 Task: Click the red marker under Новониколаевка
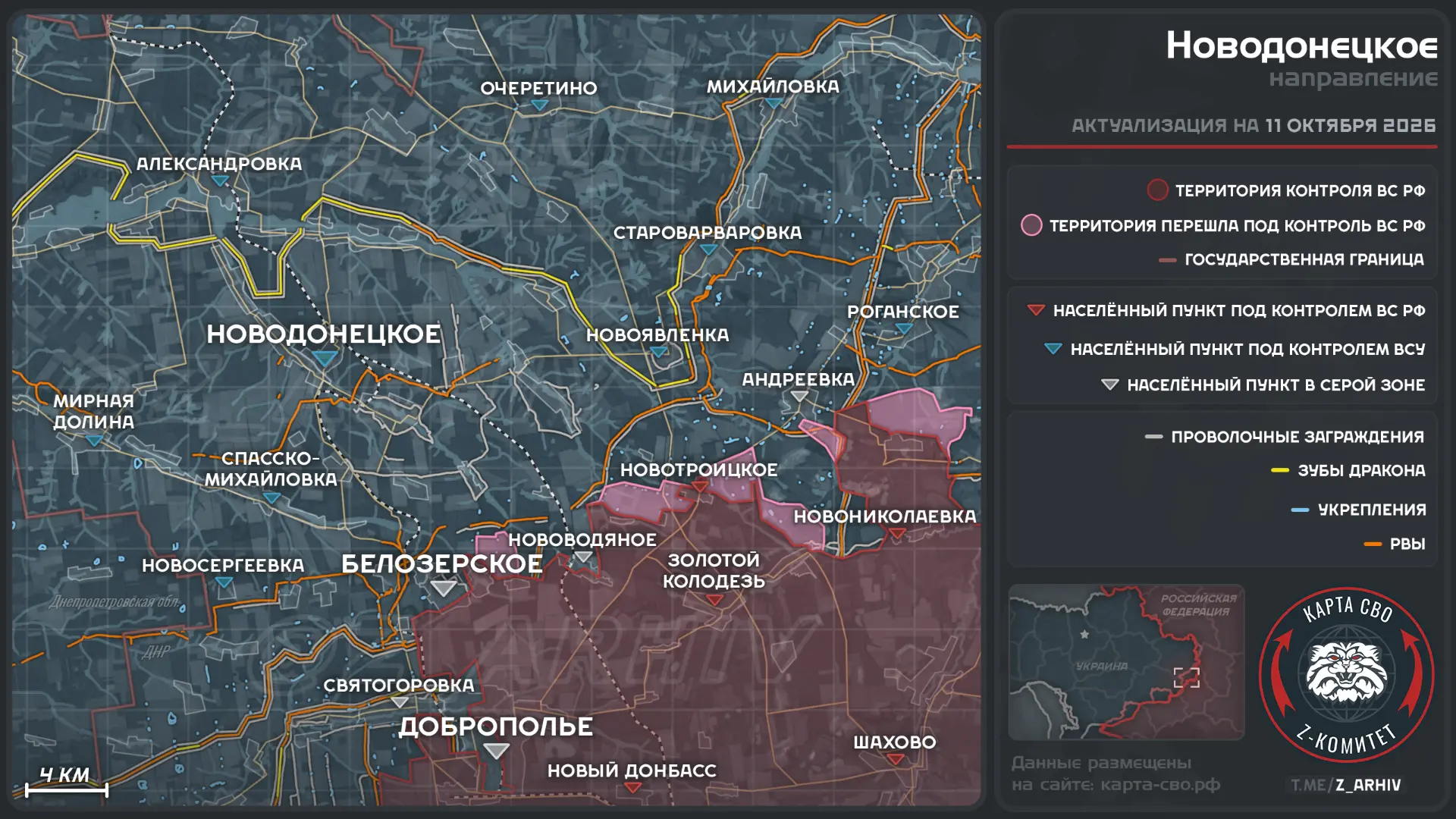897,534
